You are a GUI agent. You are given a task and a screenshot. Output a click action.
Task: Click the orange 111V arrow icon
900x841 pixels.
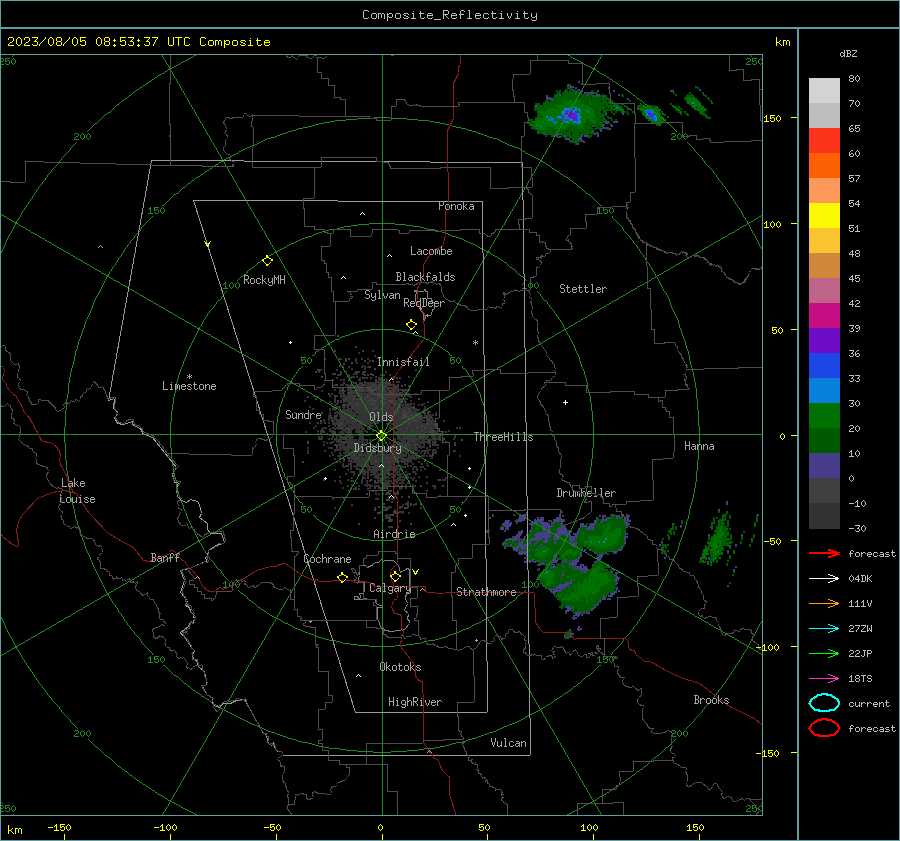[x=824, y=603]
